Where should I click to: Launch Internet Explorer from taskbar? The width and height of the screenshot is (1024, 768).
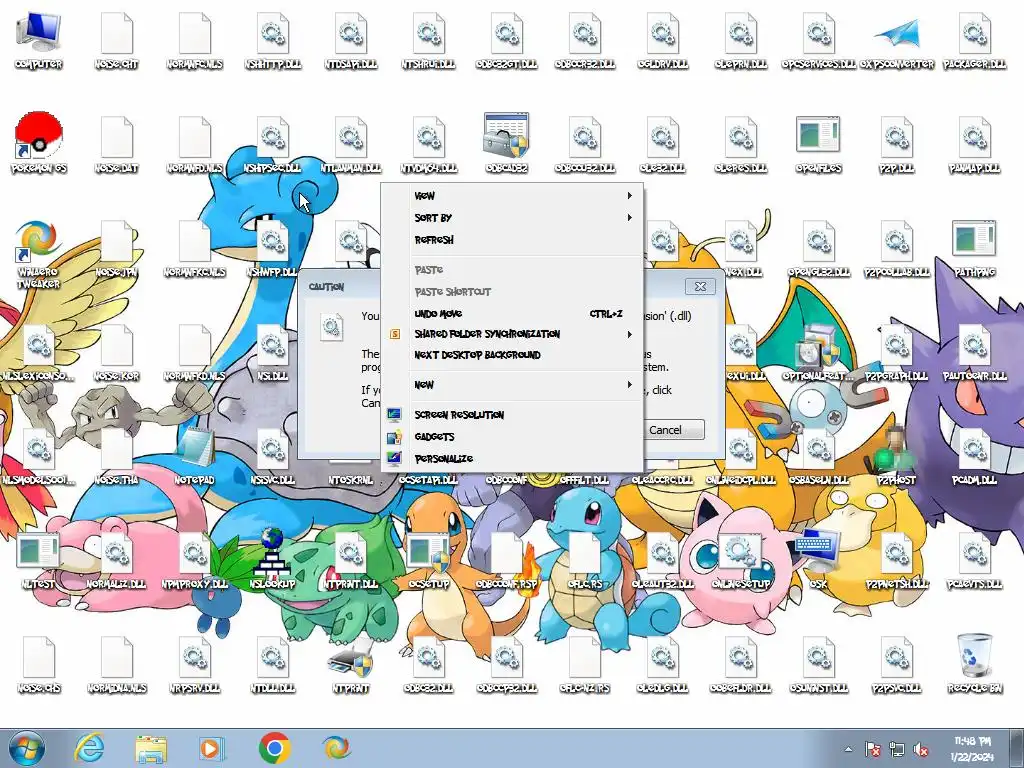tap(89, 748)
